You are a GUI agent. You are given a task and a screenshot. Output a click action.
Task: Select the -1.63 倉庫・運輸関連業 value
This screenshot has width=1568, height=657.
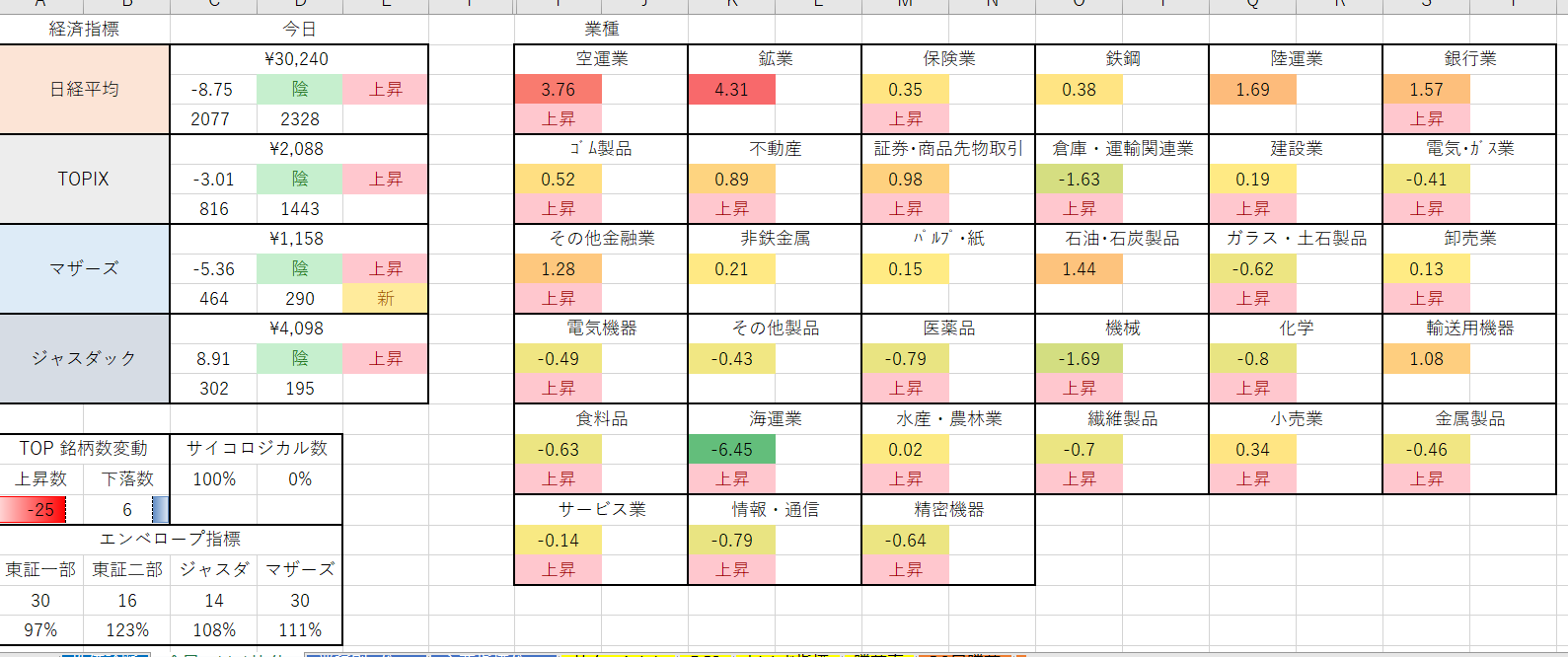[x=1079, y=180]
